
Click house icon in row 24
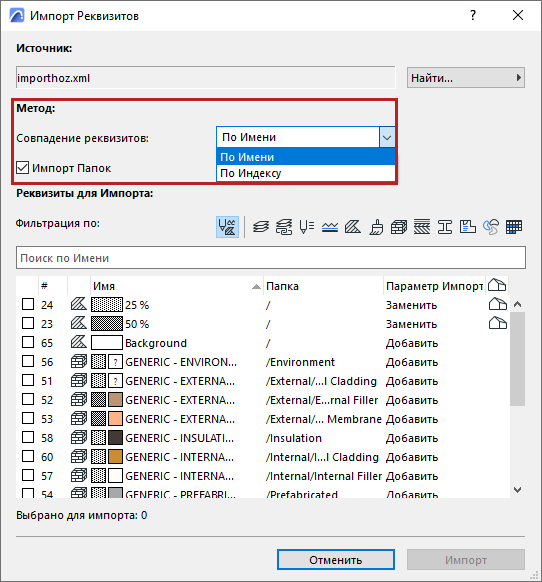point(497,304)
